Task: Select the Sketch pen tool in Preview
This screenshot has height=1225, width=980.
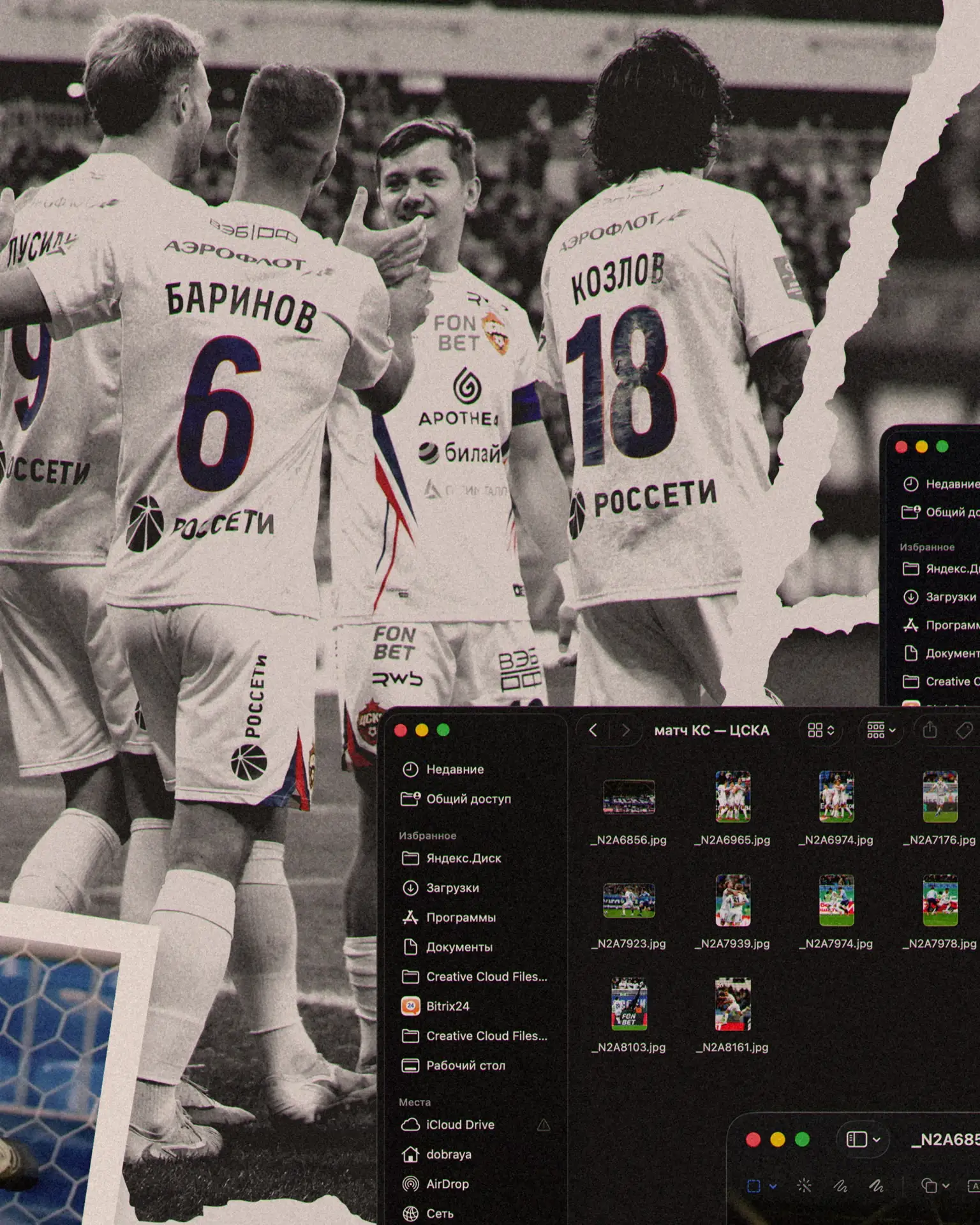Action: pyautogui.click(x=840, y=1186)
